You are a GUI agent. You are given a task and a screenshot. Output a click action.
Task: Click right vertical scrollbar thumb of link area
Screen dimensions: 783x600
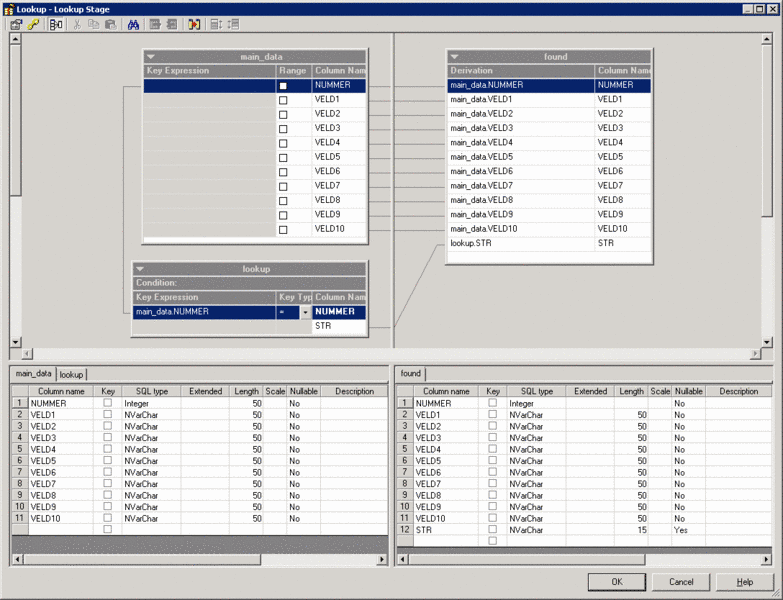coord(767,131)
